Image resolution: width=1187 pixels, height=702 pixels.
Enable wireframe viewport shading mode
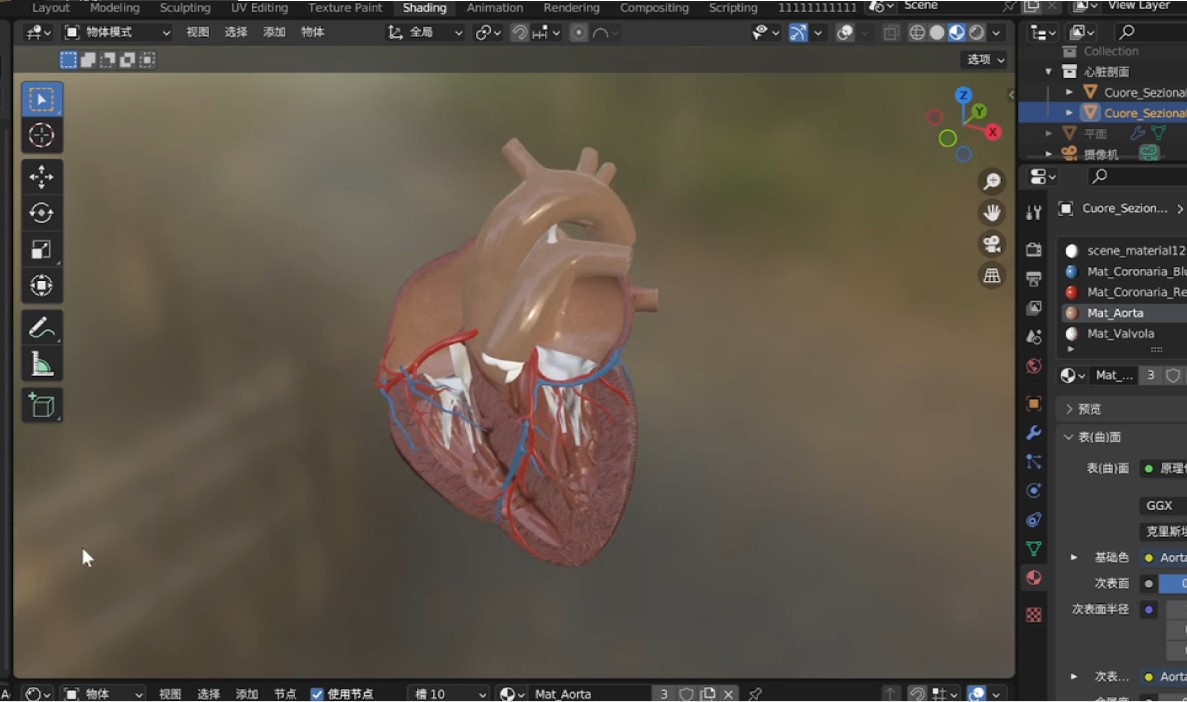click(x=917, y=33)
